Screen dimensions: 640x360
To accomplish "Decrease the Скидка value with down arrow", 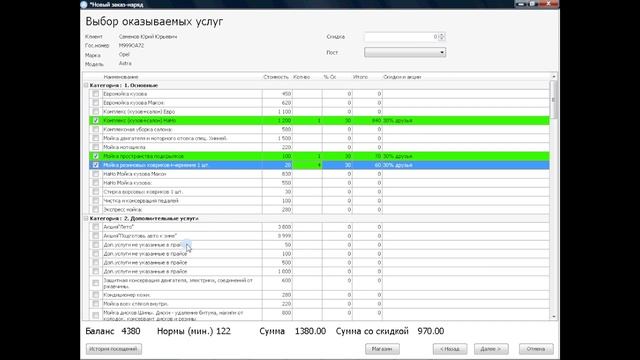I will point(442,39).
